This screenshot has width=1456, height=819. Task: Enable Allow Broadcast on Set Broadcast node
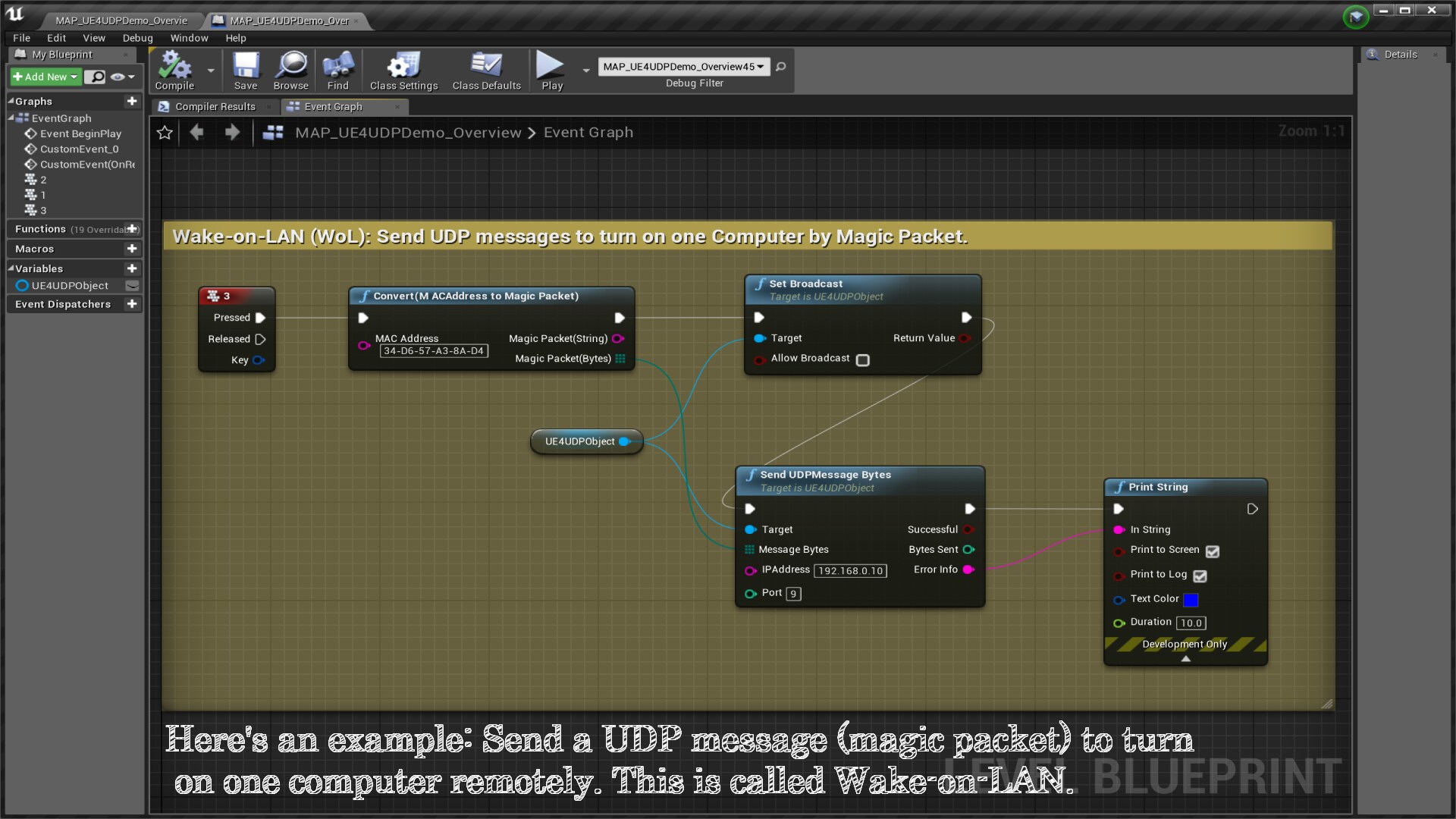[862, 360]
